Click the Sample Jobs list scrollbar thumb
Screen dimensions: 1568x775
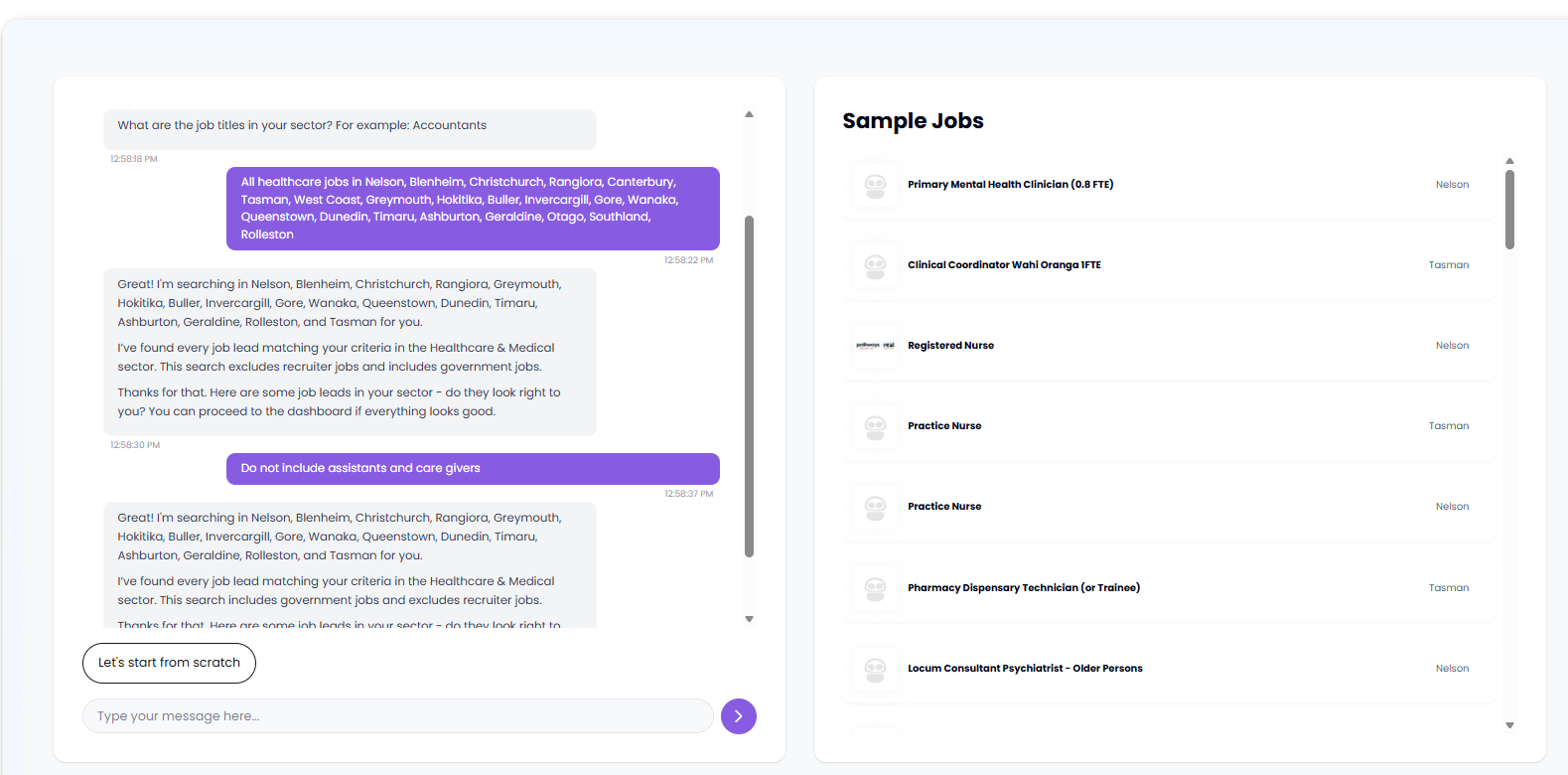coord(1509,209)
